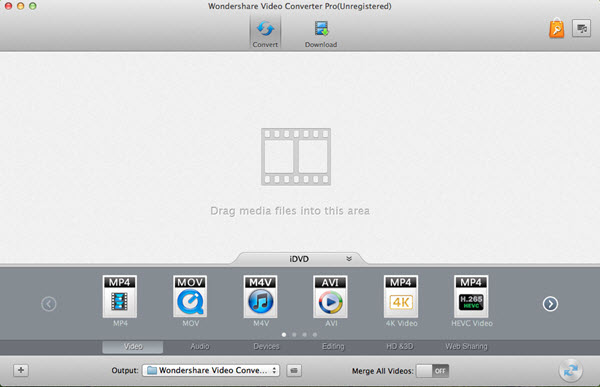Click the film strip drop area
Screen dimensions: 600x387
(x=296, y=157)
